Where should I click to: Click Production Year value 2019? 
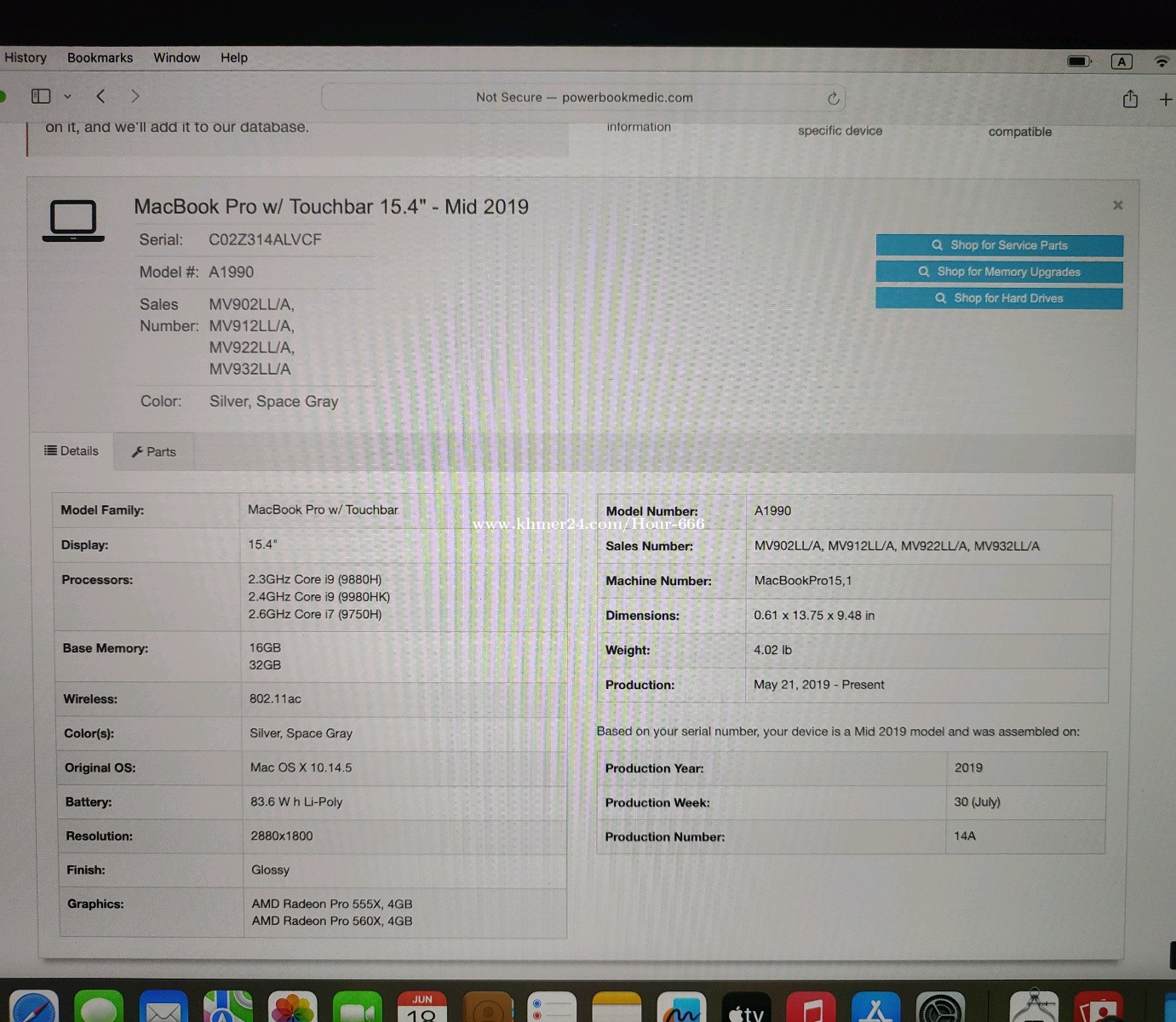pos(968,768)
